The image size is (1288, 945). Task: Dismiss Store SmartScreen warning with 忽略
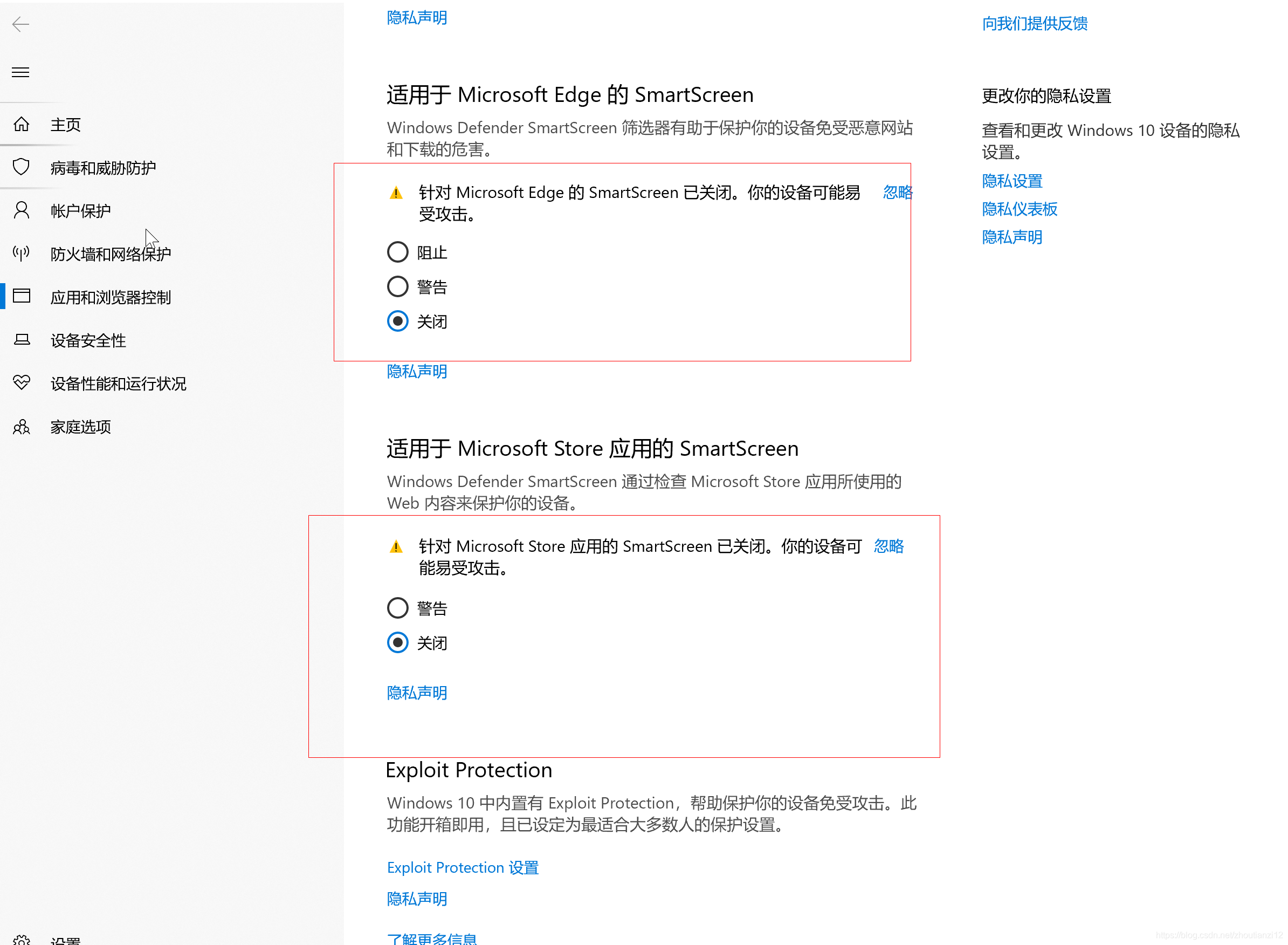click(x=889, y=546)
